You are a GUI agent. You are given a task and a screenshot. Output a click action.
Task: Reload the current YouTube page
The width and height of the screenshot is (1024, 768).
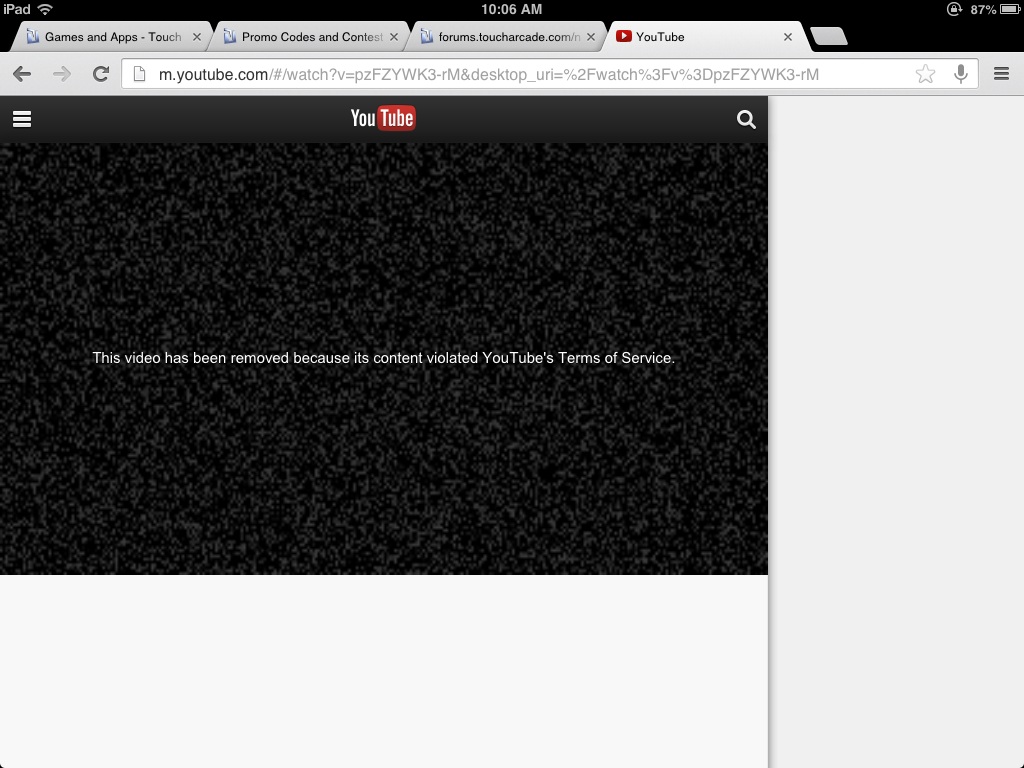[100, 74]
